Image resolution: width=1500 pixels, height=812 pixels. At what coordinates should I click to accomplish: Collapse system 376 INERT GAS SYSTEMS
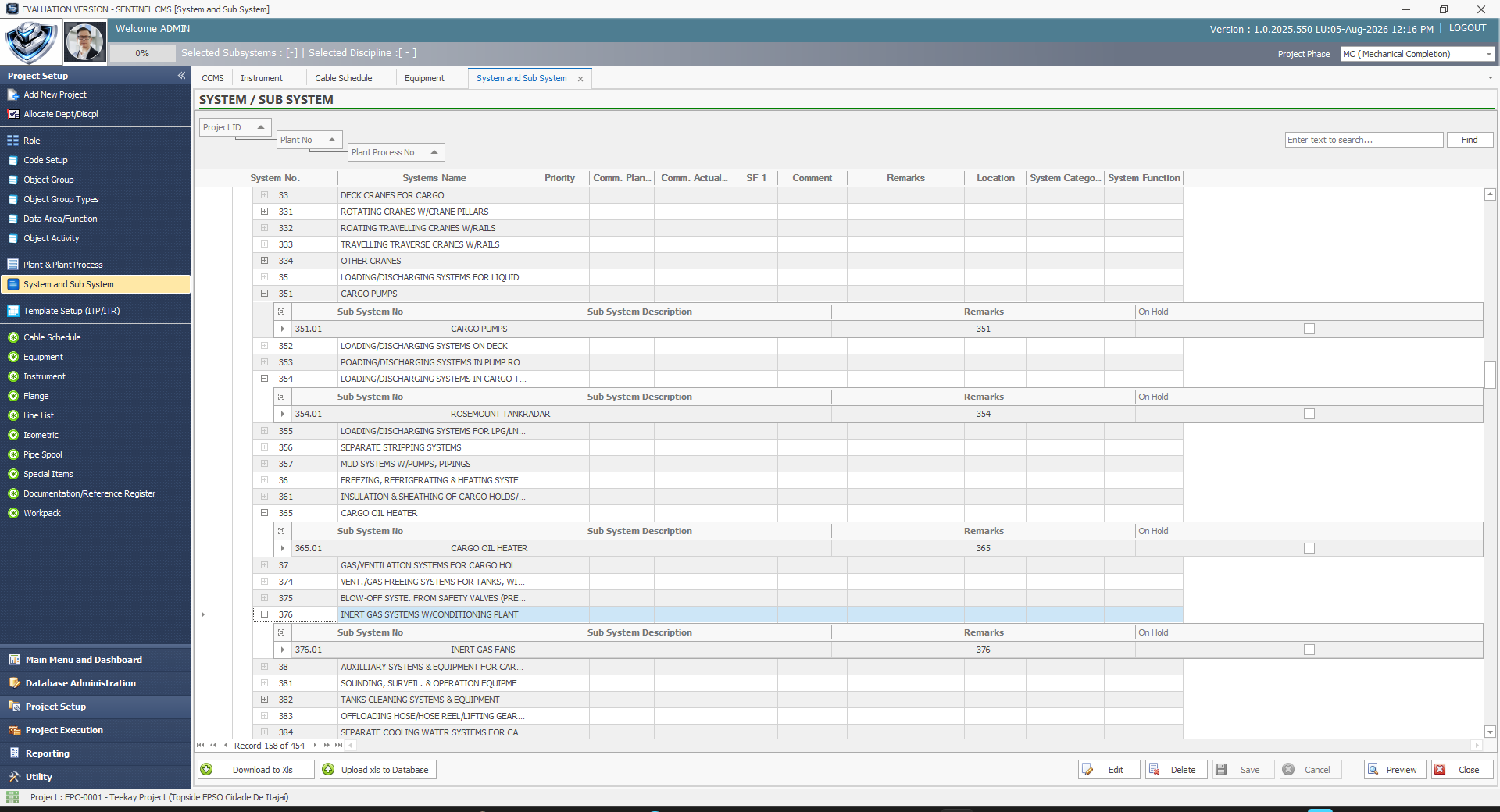pos(264,614)
